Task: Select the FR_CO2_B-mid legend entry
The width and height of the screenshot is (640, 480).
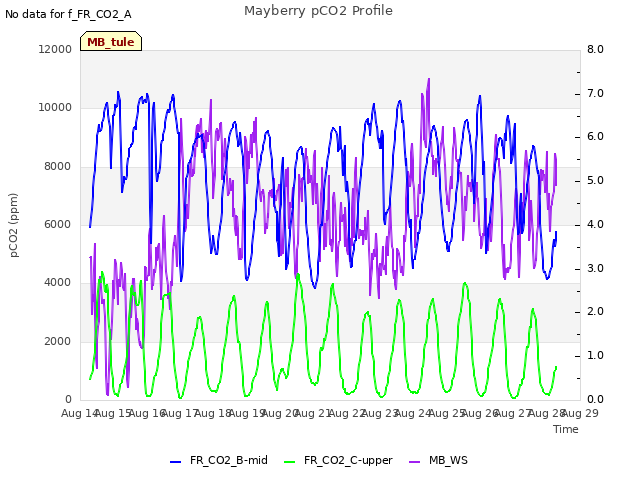Action: [x=219, y=460]
